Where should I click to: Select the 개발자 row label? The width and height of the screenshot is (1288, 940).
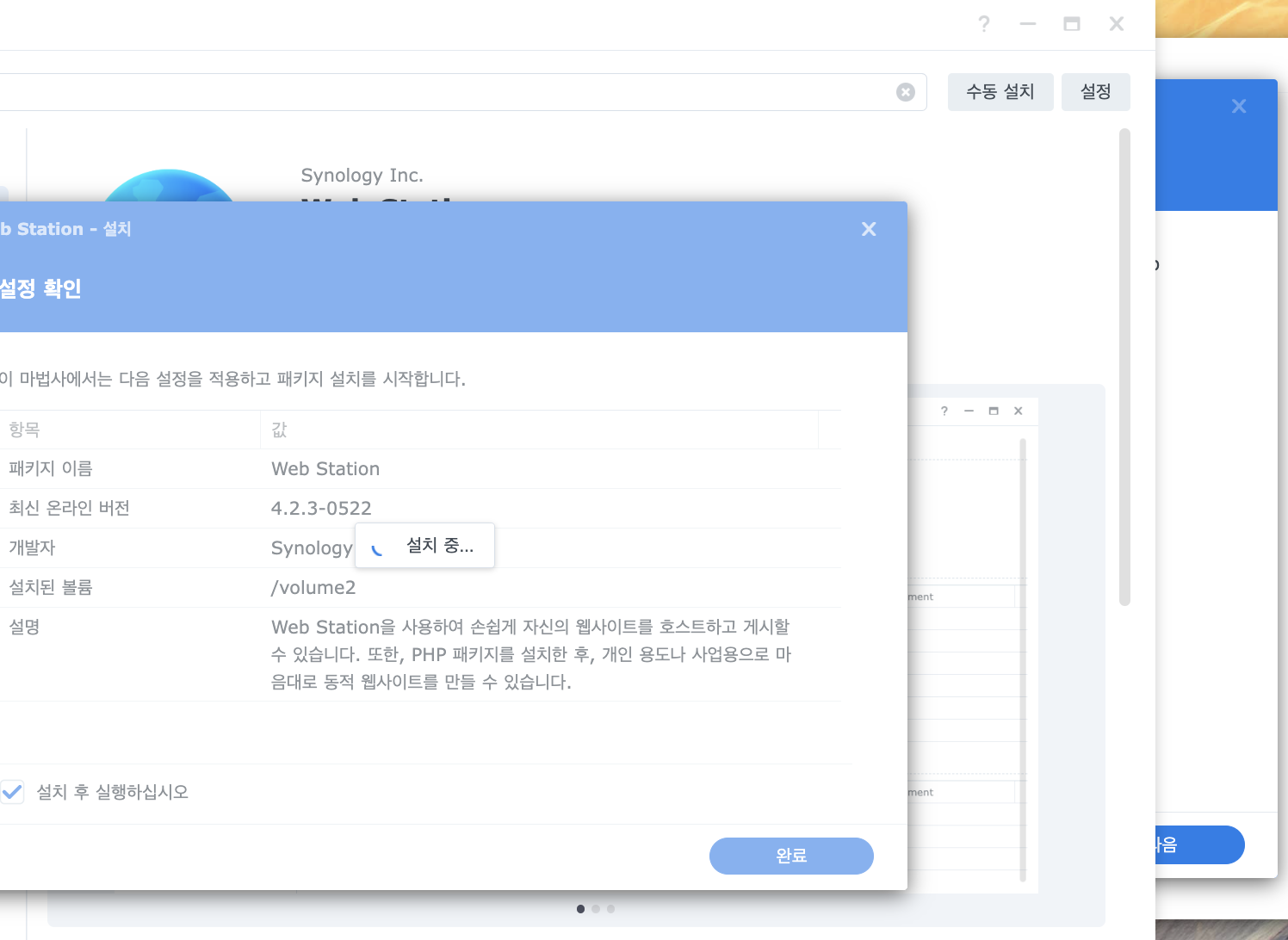[x=32, y=548]
